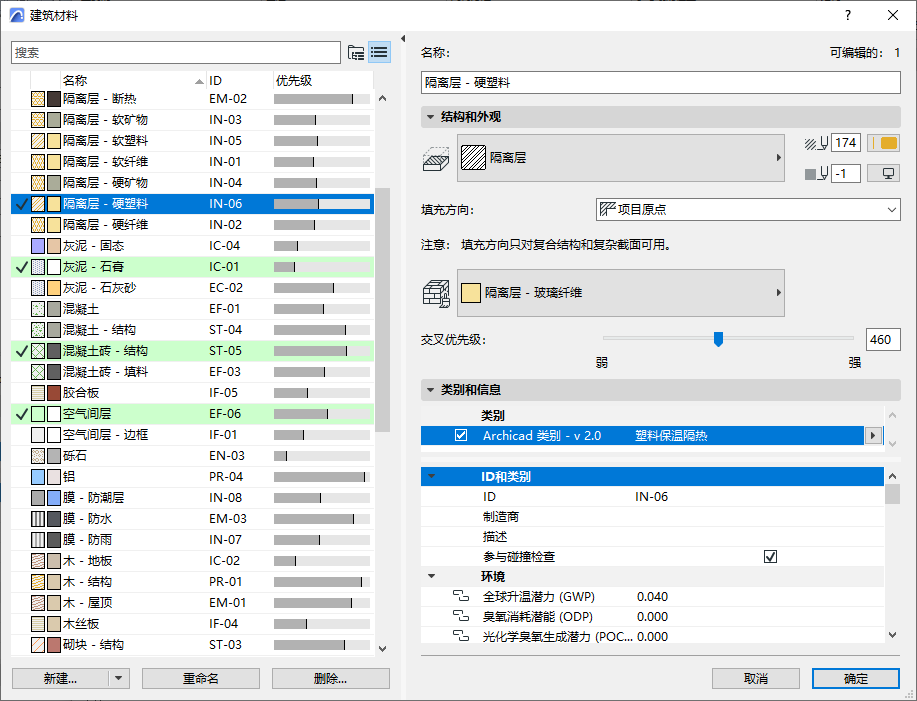Click checkmark of 灰泥 - 石膏 row
The image size is (917, 701).
22,267
